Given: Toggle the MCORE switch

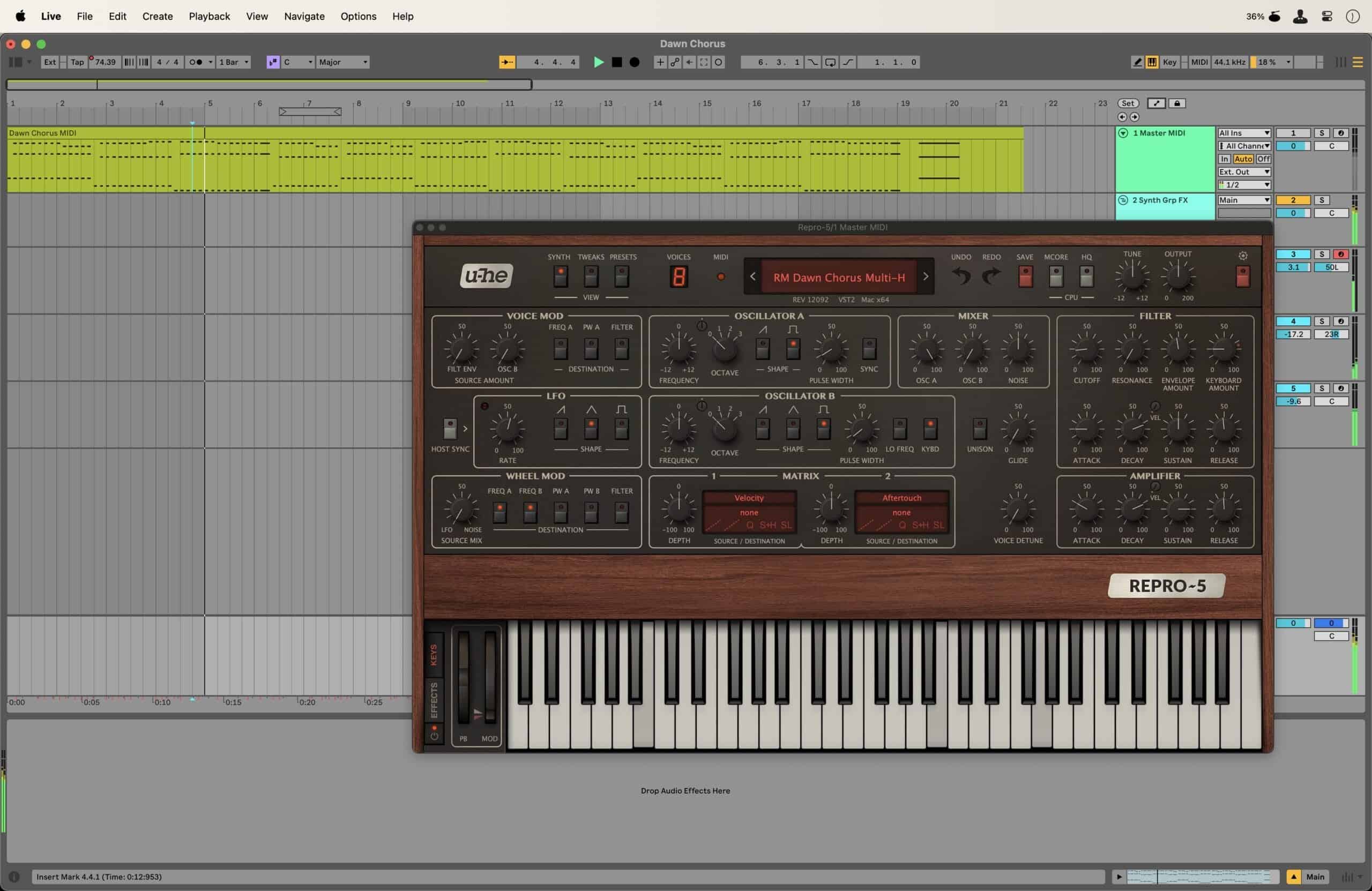Looking at the screenshot, I should click(1055, 276).
